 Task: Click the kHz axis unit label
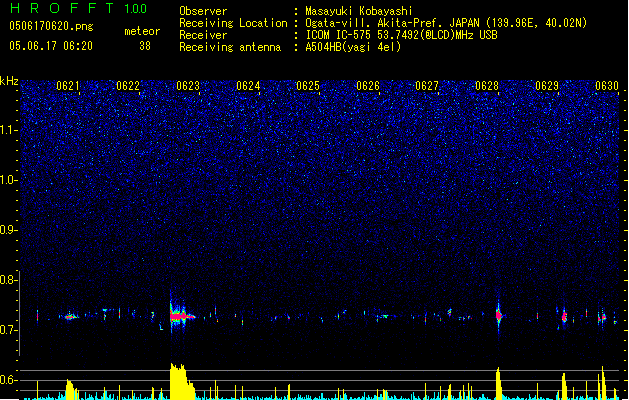tap(9, 81)
